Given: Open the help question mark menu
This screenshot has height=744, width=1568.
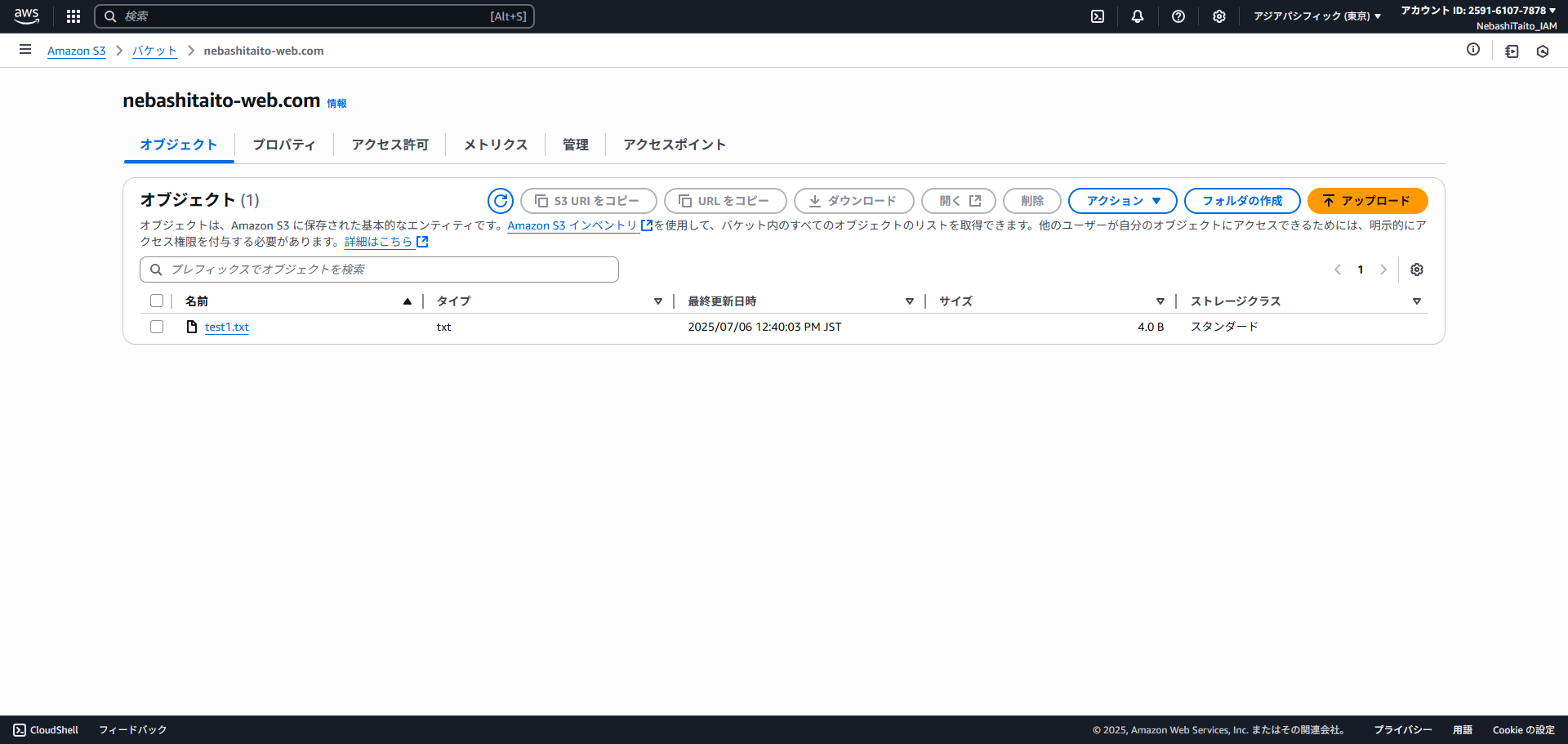Looking at the screenshot, I should click(x=1178, y=16).
